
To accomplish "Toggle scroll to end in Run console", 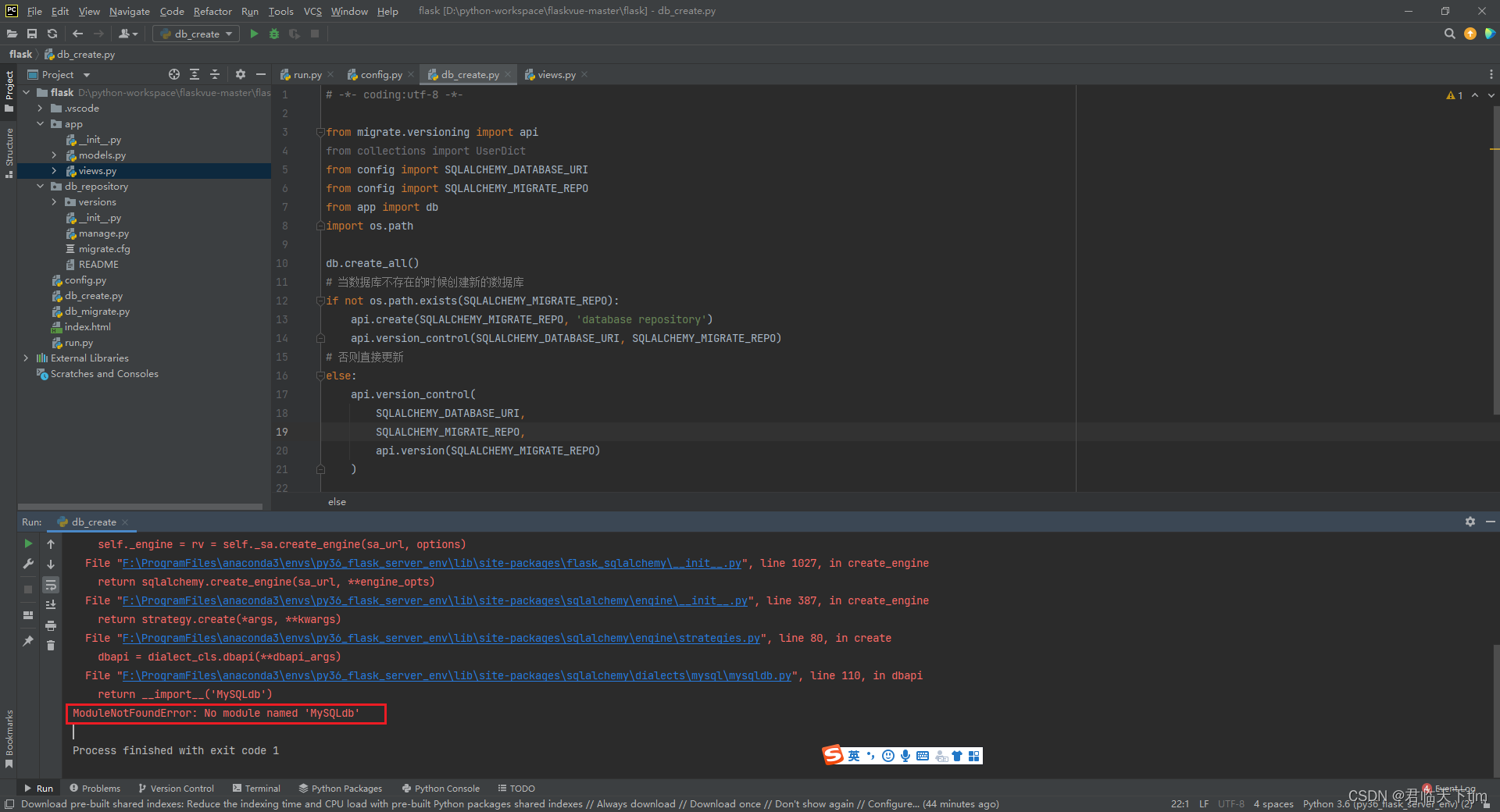I will click(51, 605).
